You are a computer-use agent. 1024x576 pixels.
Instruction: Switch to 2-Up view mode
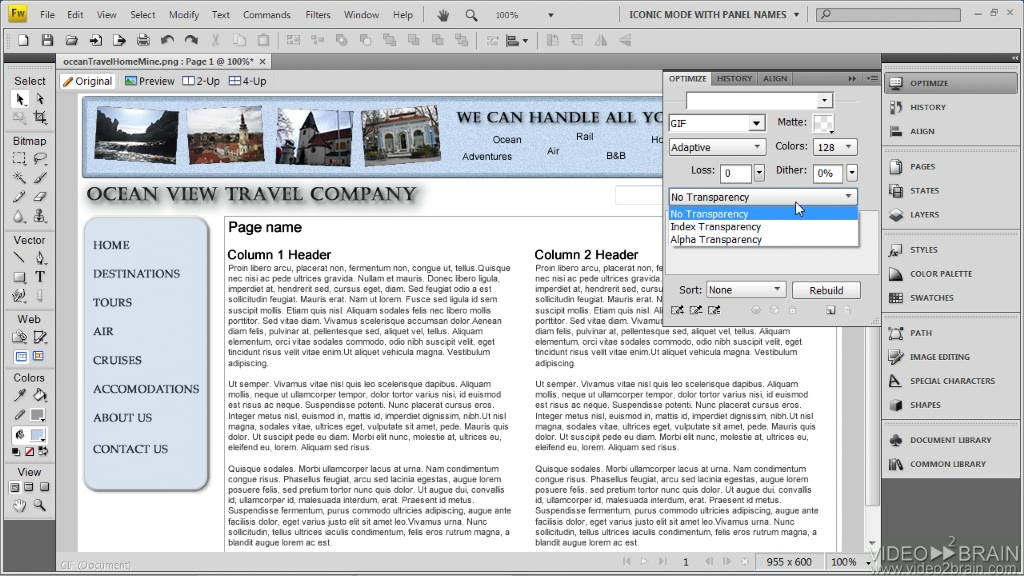pos(201,81)
